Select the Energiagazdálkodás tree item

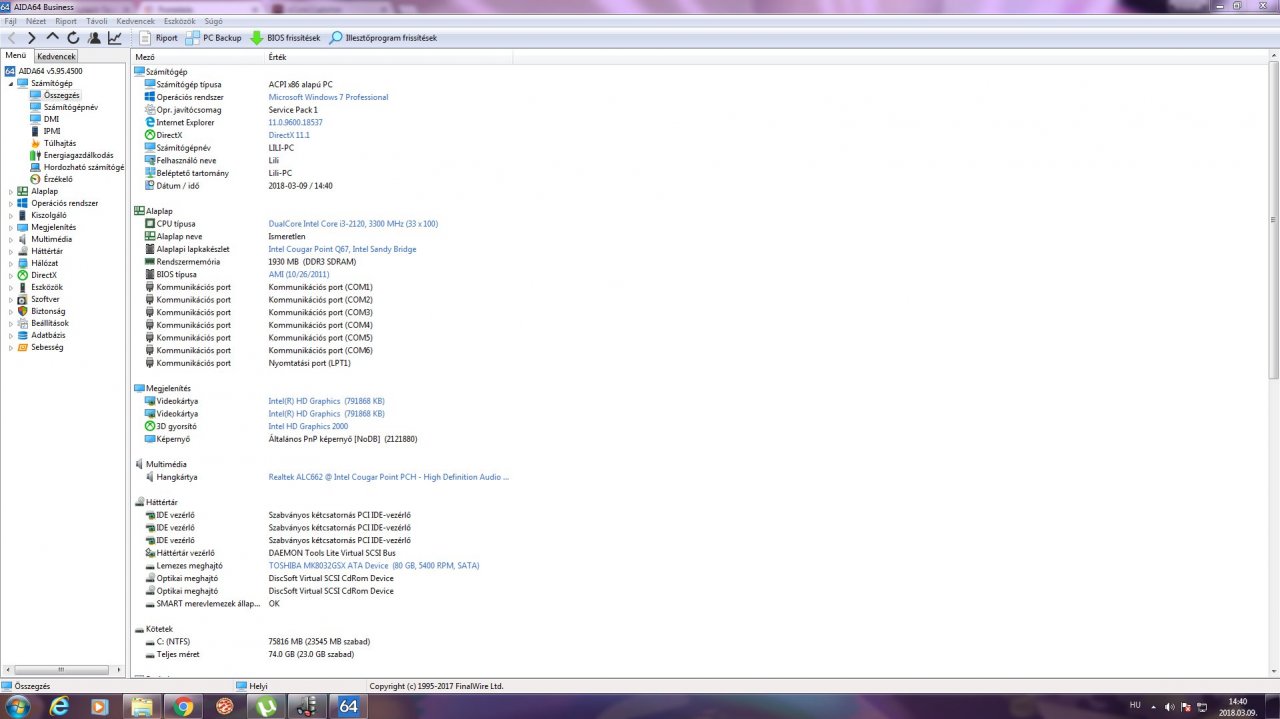tap(78, 155)
